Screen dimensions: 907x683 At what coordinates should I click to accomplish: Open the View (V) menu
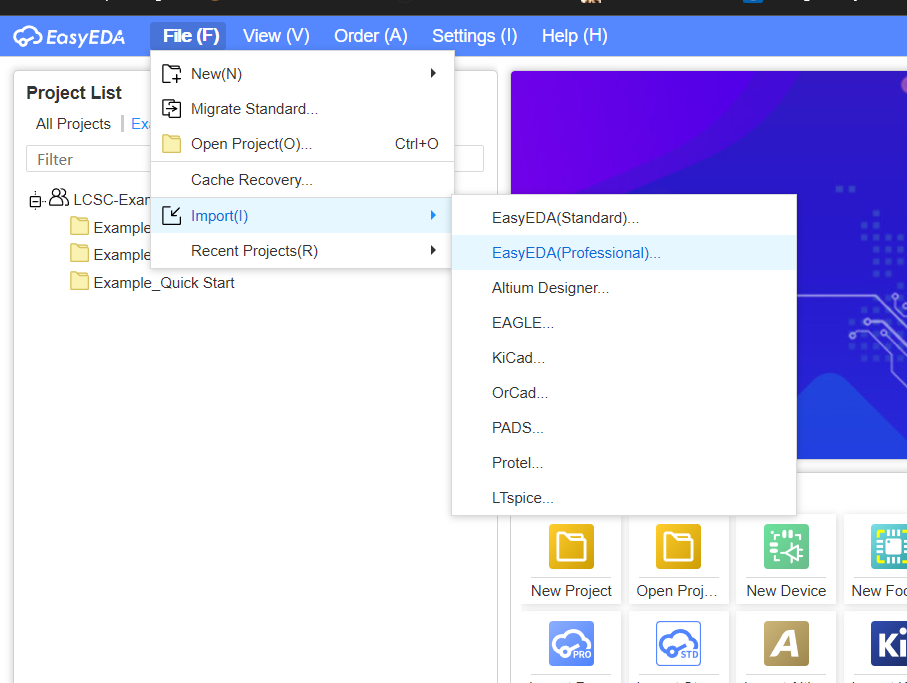click(276, 36)
